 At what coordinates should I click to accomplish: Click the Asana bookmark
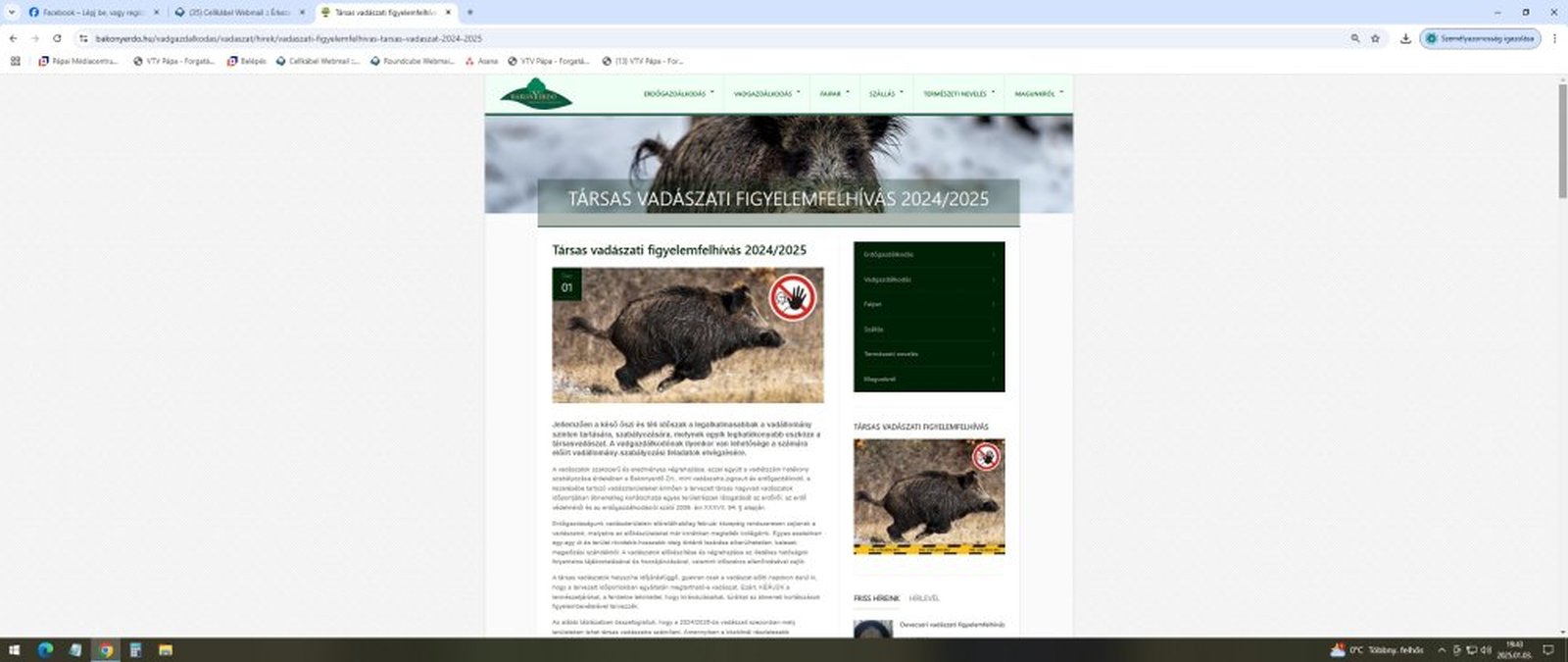click(x=481, y=61)
